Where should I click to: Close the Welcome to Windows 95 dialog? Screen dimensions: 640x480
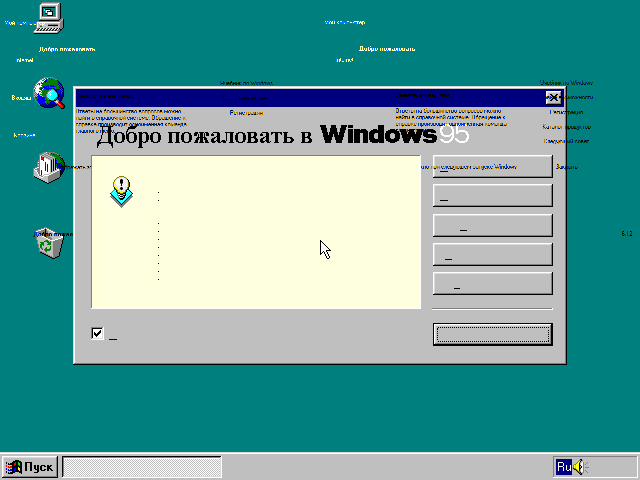click(x=552, y=97)
